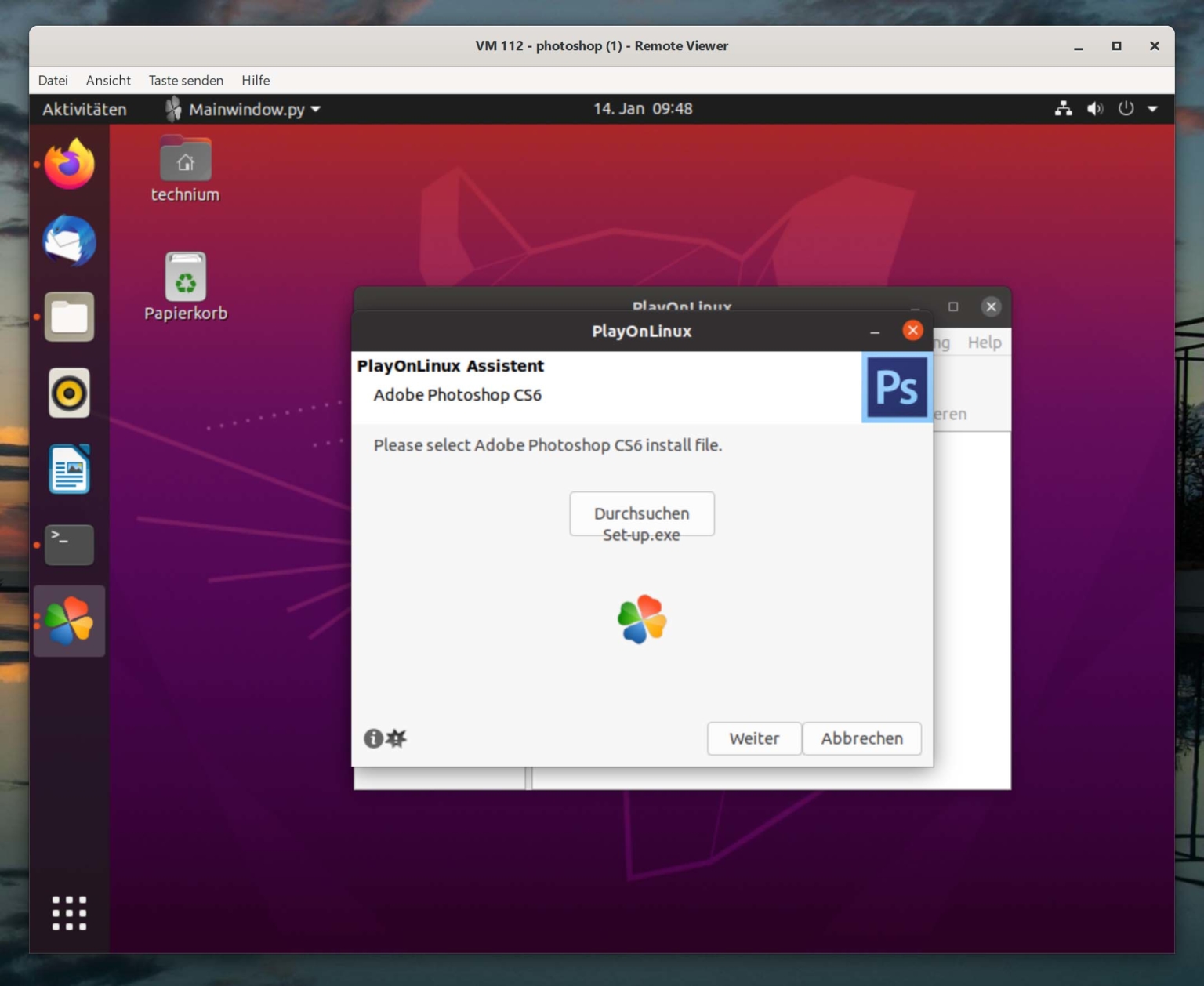Click the network icon in the top bar

(1064, 109)
